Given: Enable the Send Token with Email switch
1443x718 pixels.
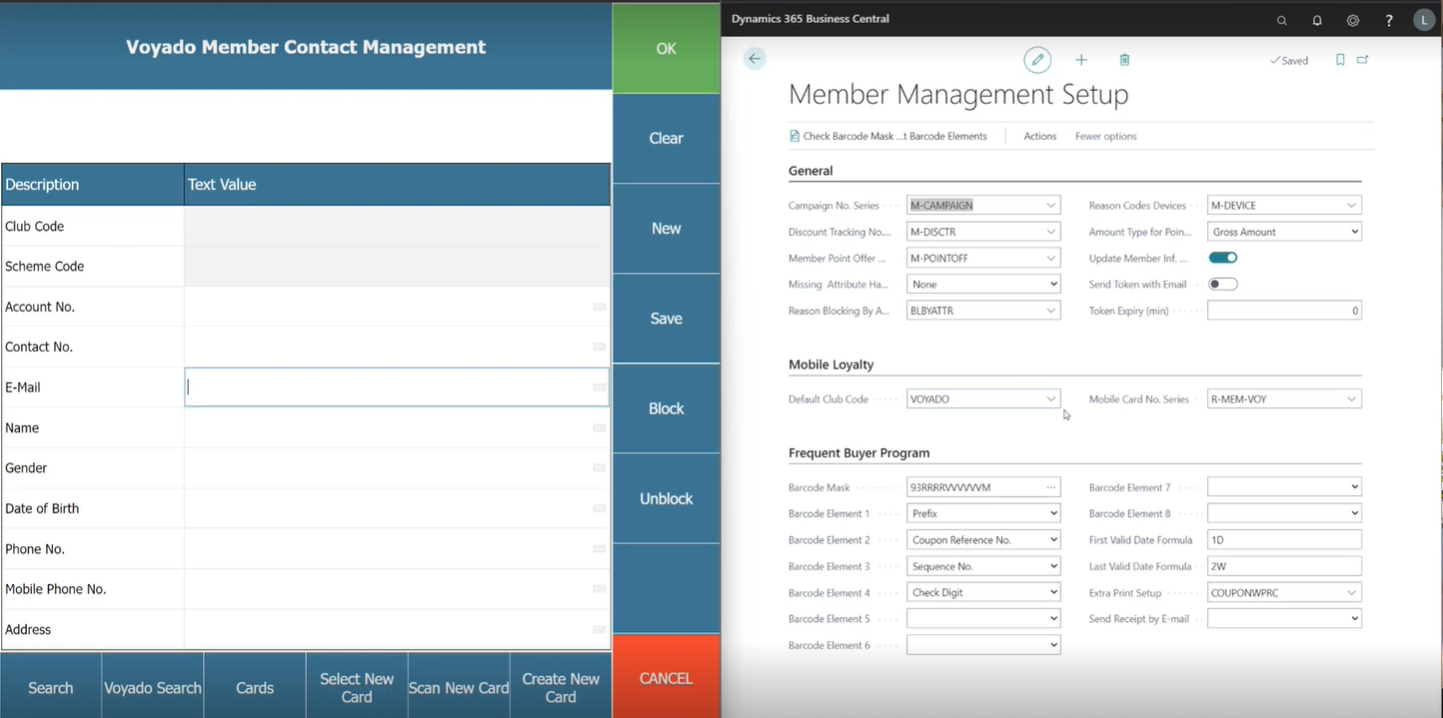Looking at the screenshot, I should [1223, 284].
